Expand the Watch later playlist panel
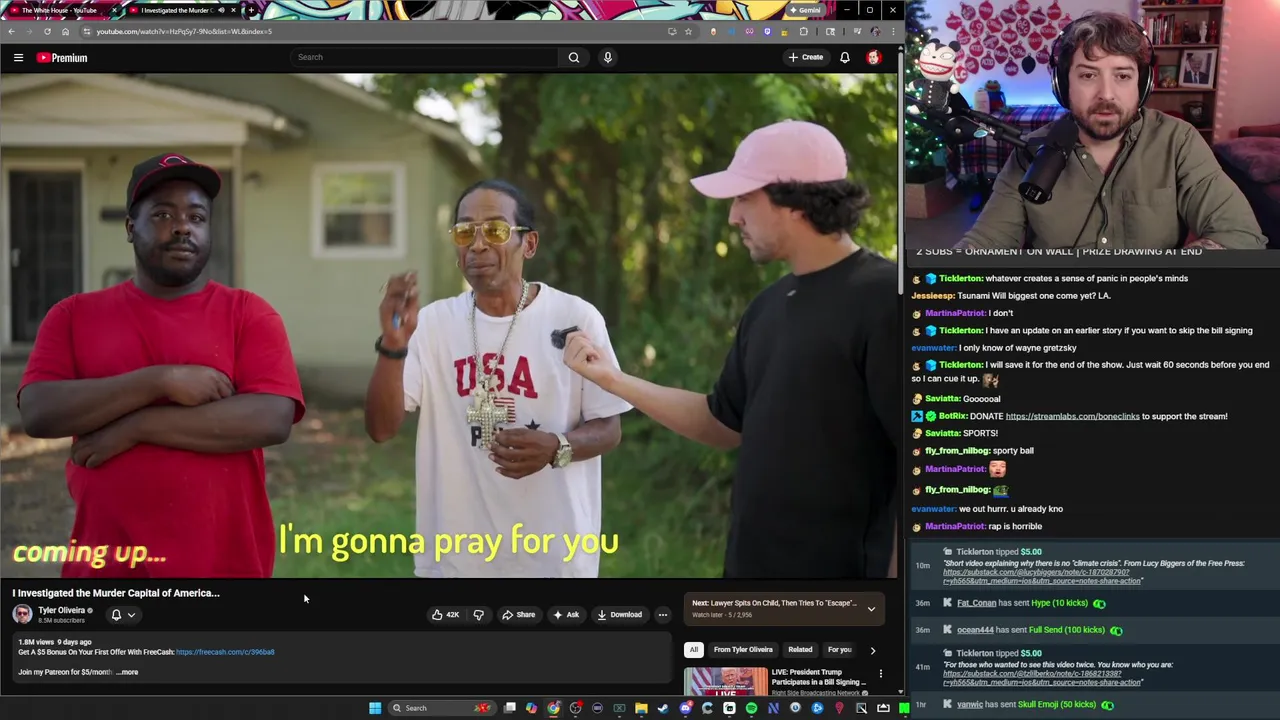The image size is (1280, 720). point(871,608)
